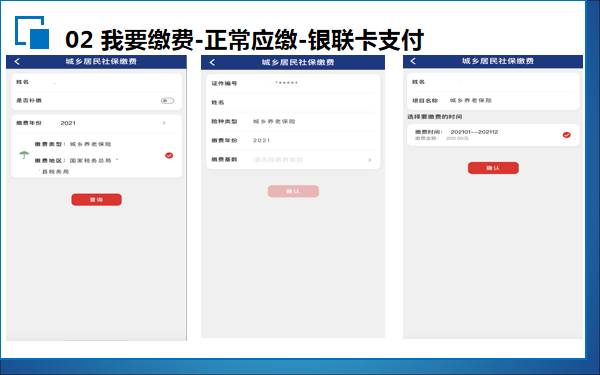Screen dimensions: 600x375
Task: Click the 项目名称 城乡养老保险 value
Action: (471, 100)
